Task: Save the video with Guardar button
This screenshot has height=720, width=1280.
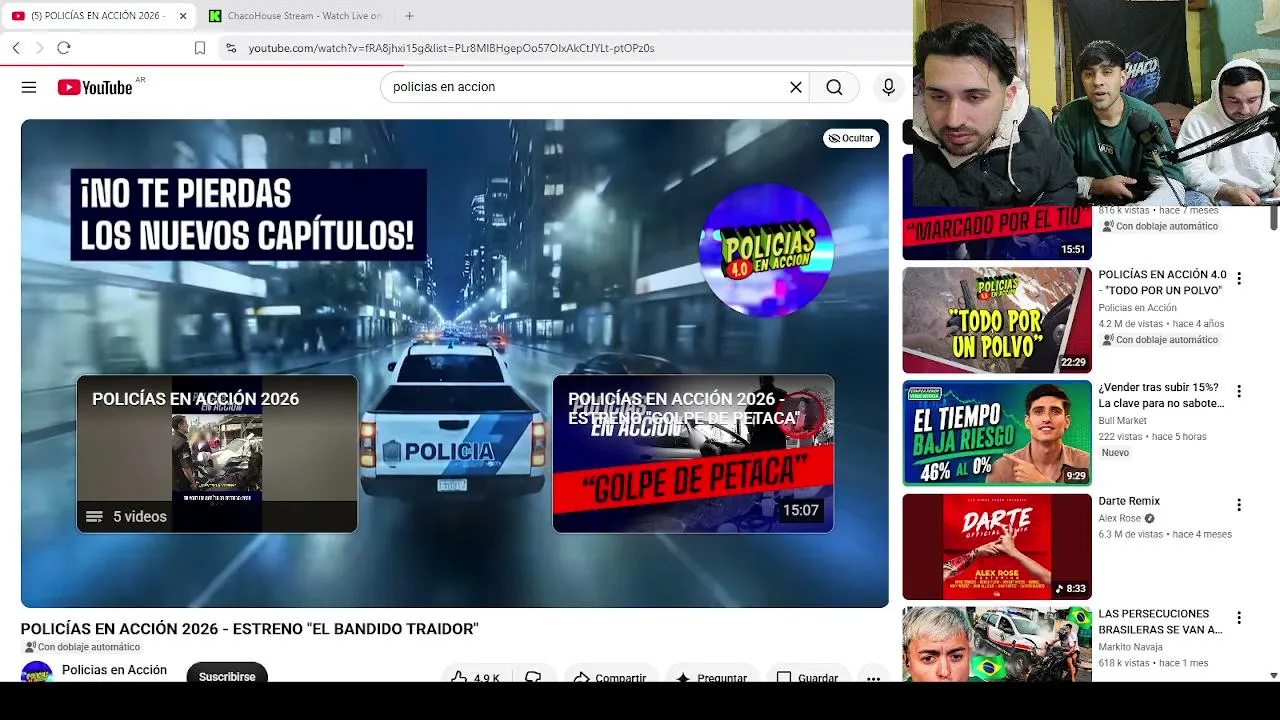Action: [808, 677]
